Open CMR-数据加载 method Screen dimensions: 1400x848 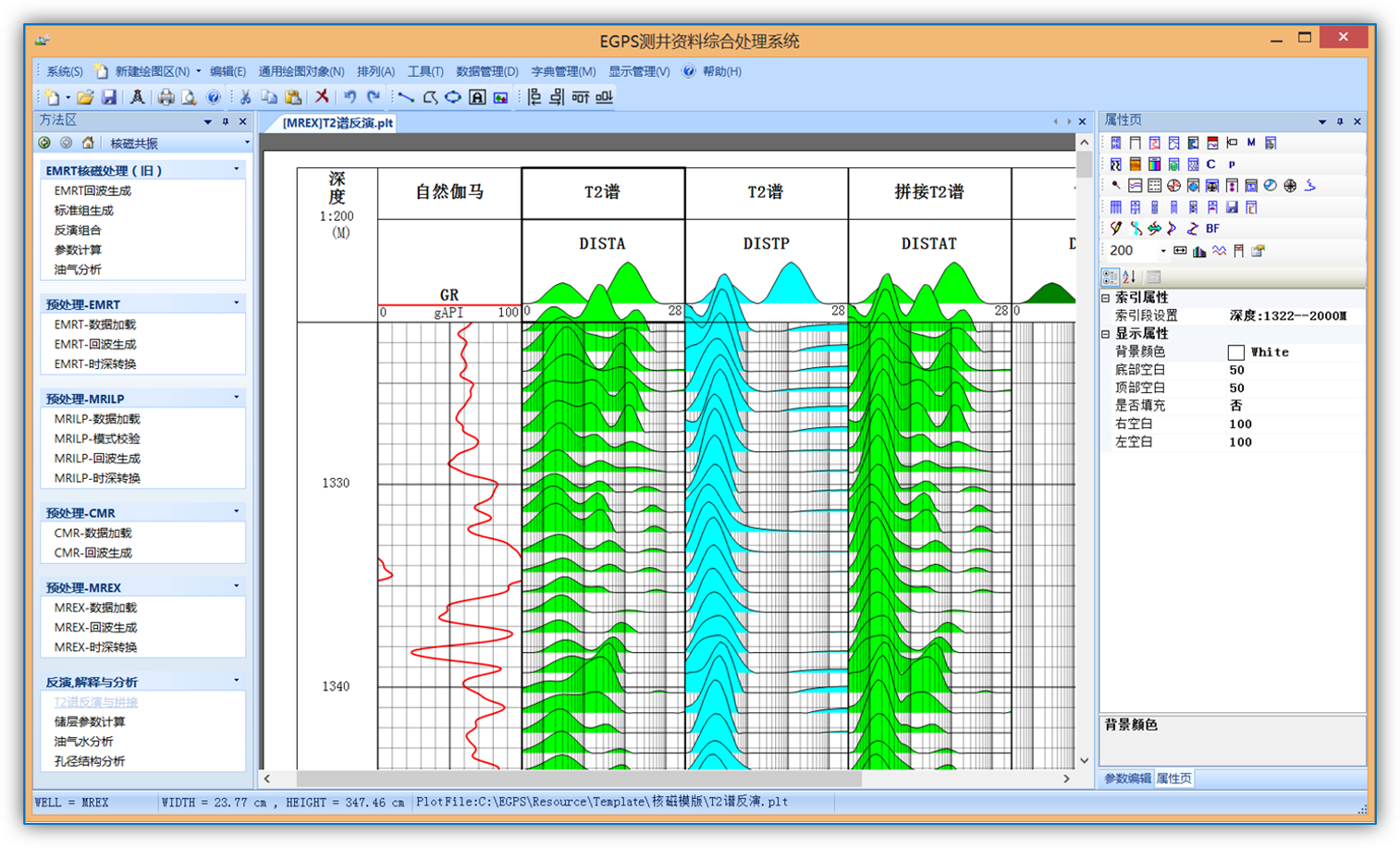coord(92,533)
